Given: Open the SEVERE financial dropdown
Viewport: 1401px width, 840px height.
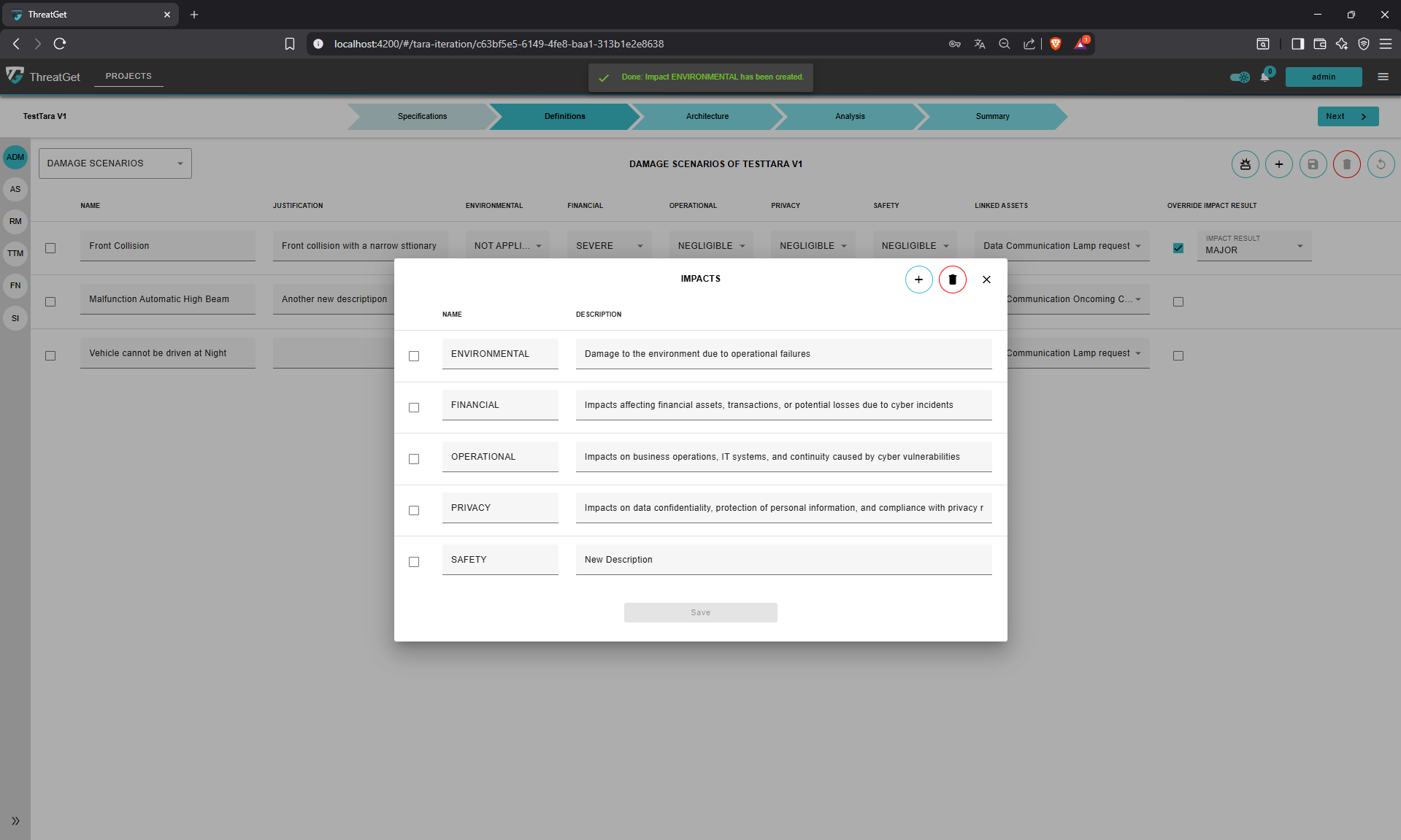Looking at the screenshot, I should [609, 246].
